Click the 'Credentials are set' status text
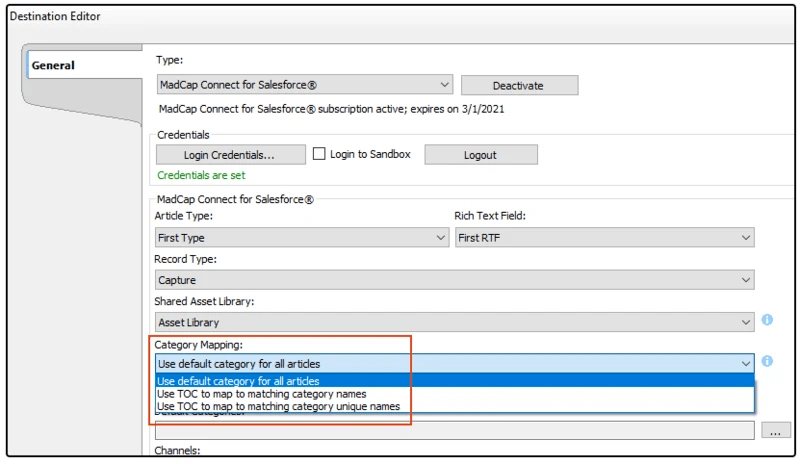 201,176
